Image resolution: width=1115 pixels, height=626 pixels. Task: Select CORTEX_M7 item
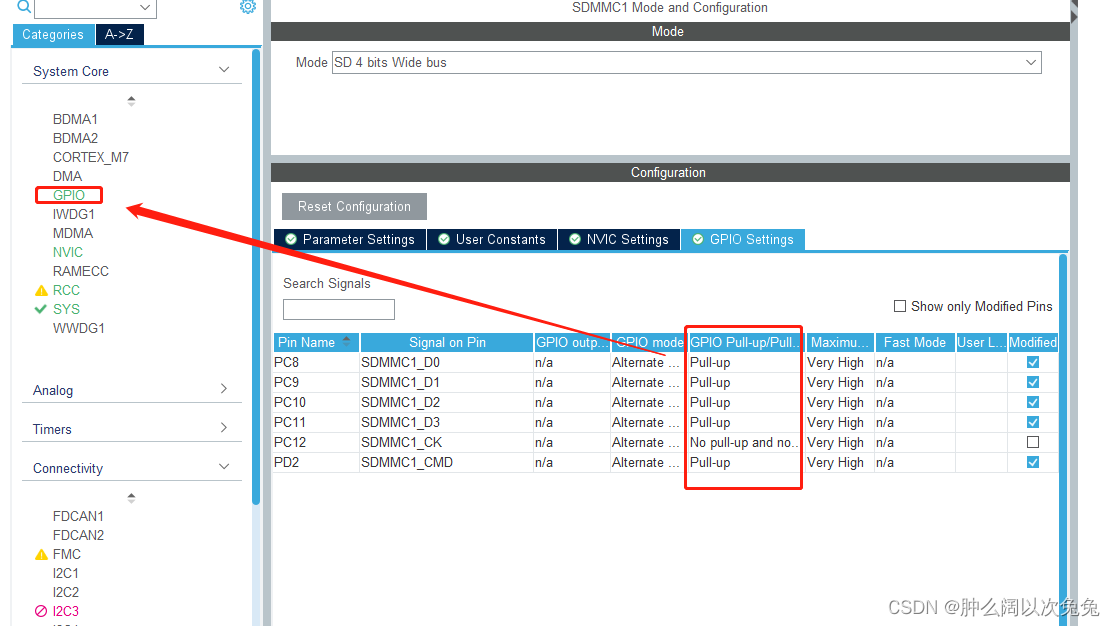91,157
